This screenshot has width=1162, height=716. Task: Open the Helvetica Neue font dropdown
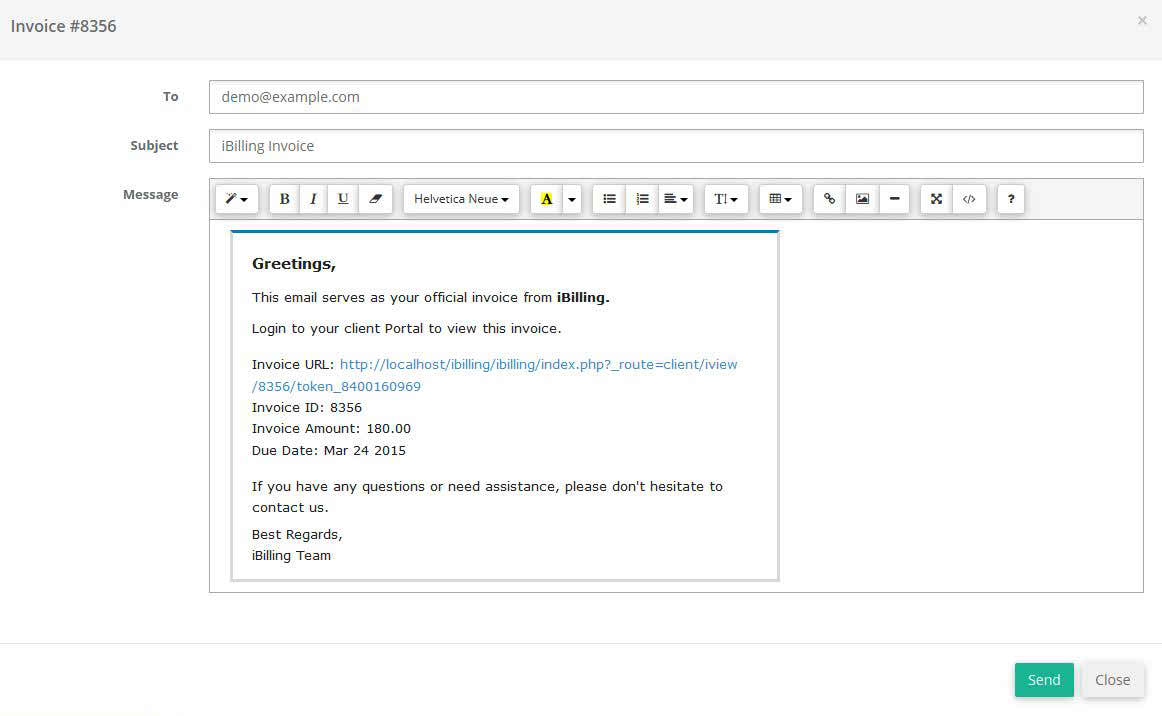click(461, 199)
